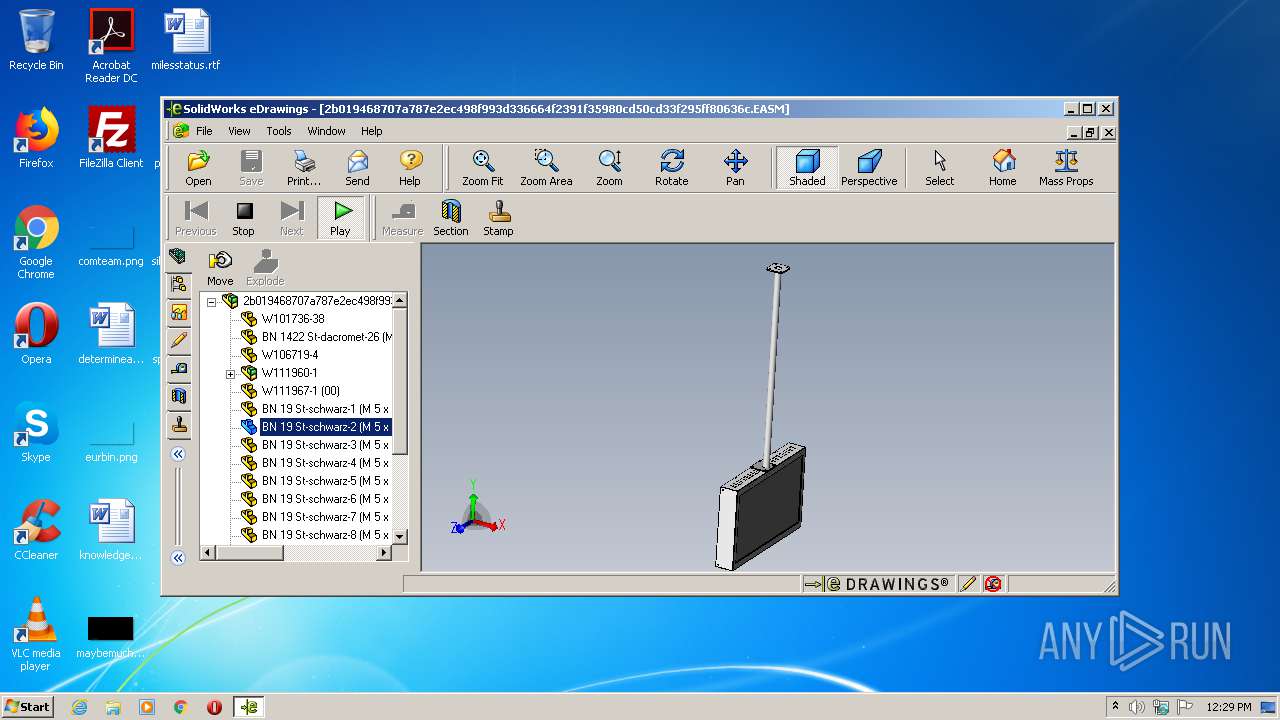Toggle the Play animation button
The image size is (1280, 720).
tap(341, 218)
